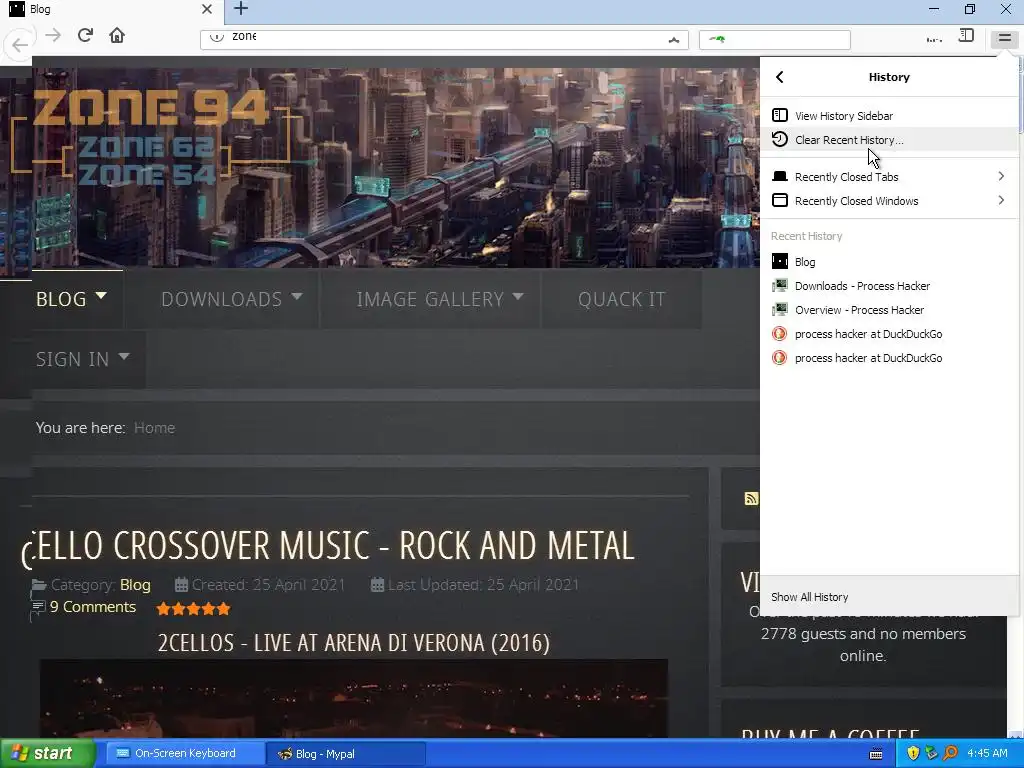1024x768 pixels.
Task: Choose Clear Recent History
Action: (888, 140)
